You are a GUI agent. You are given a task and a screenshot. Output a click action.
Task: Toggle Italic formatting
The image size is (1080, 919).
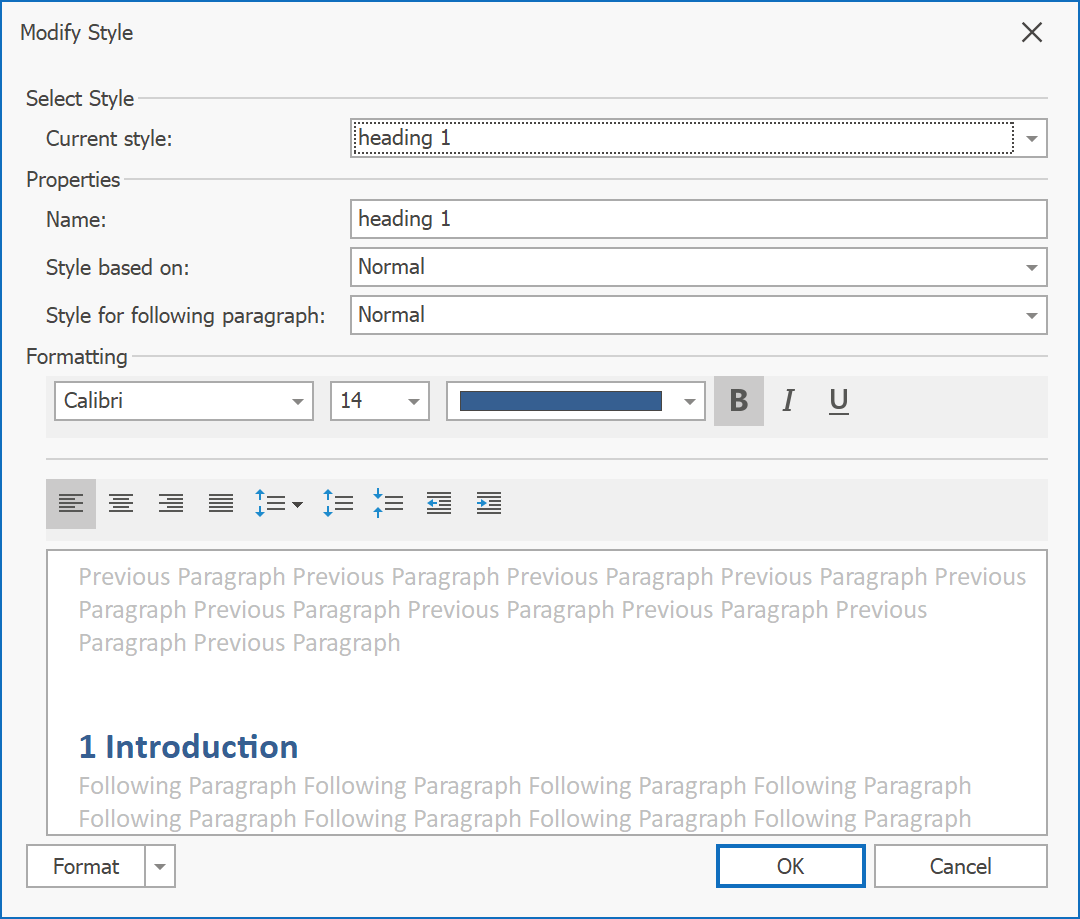click(789, 401)
